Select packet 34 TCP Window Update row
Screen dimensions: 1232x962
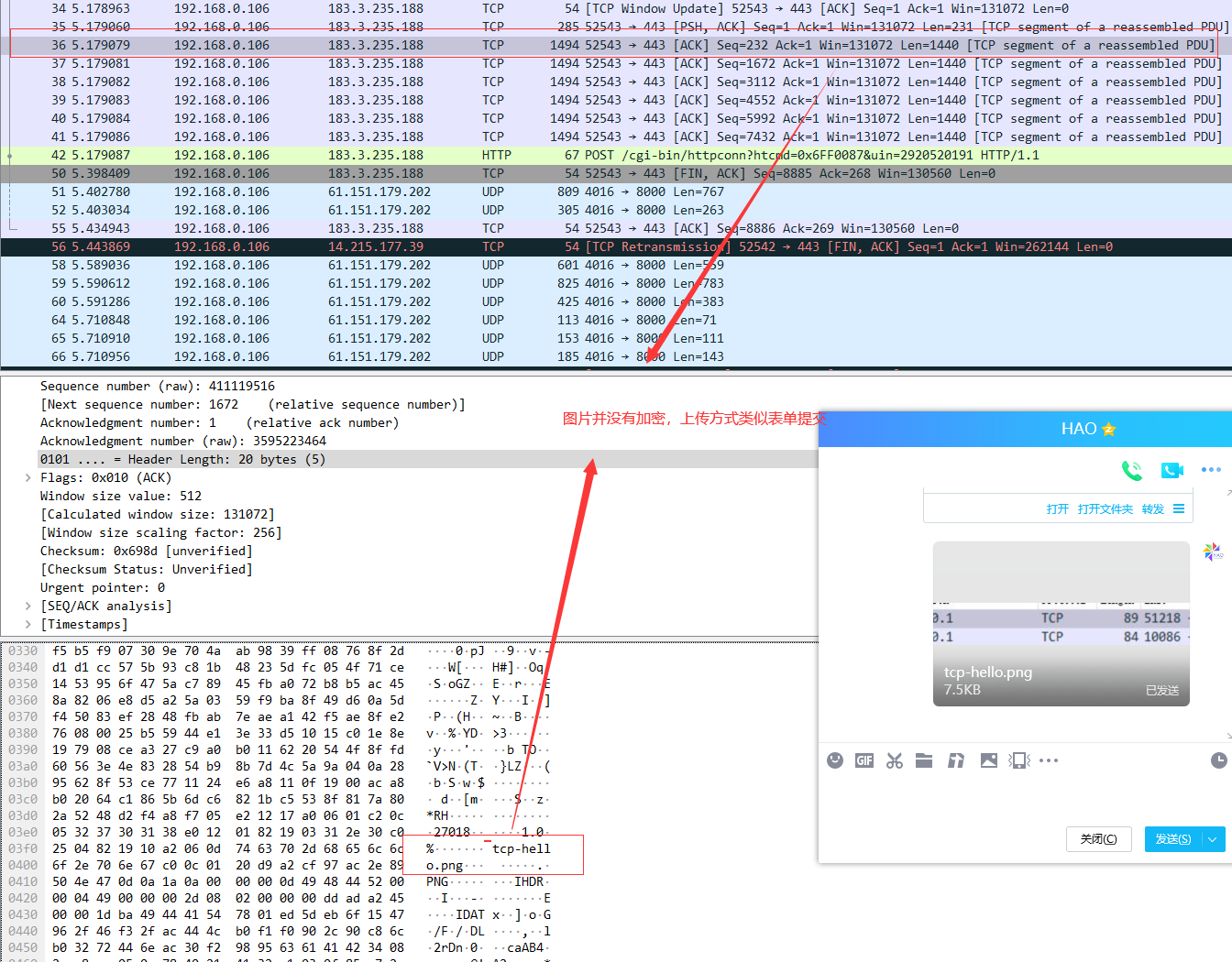click(616, 8)
